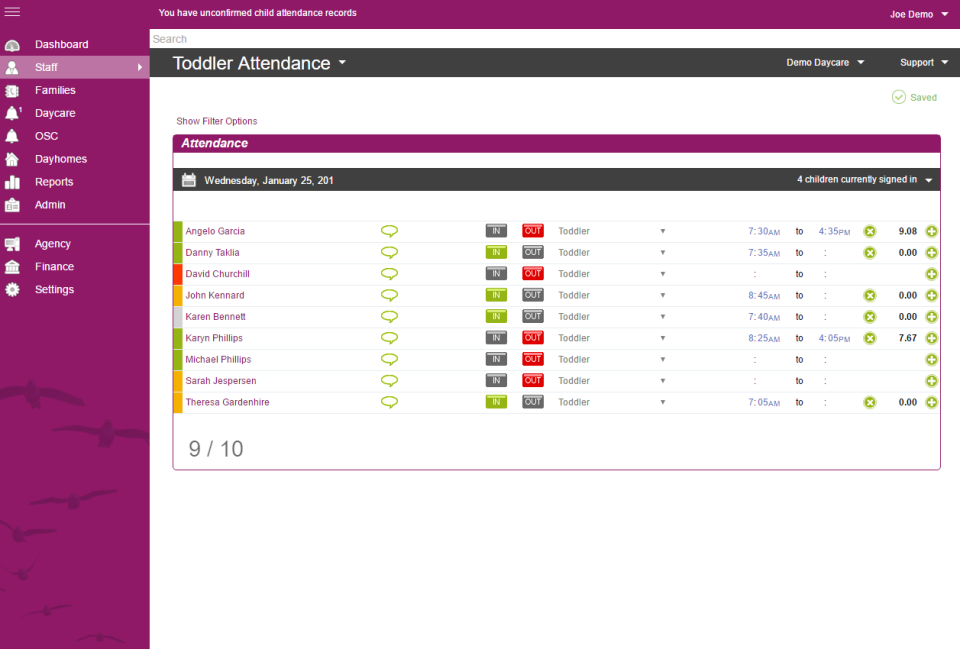This screenshot has width=960, height=649.
Task: Click the calendar date picker icon
Action: (x=189, y=180)
